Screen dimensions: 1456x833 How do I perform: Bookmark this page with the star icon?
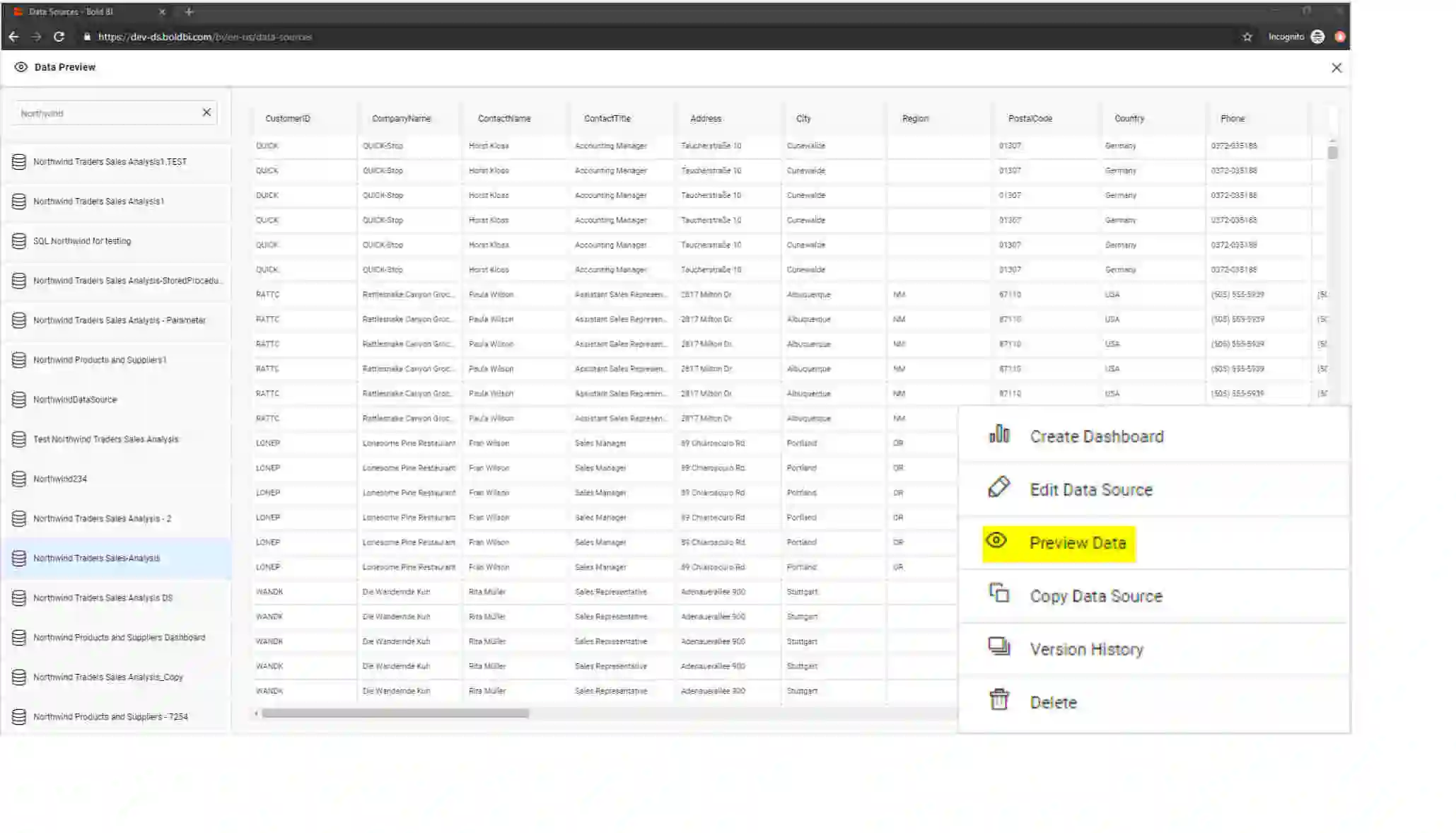[x=1247, y=37]
